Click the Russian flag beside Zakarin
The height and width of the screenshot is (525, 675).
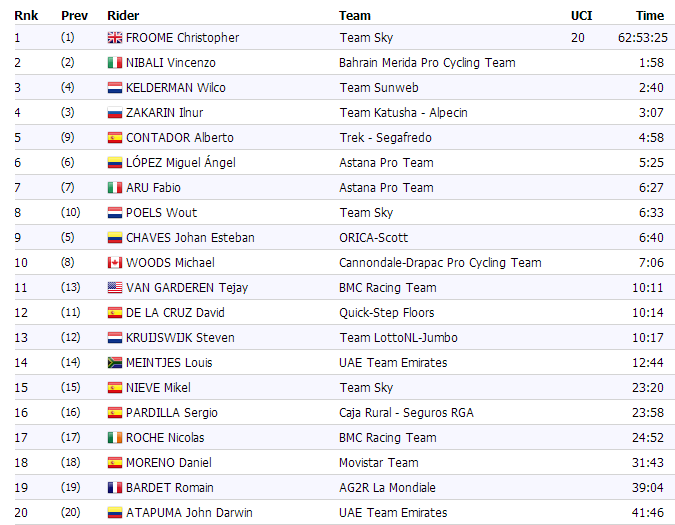pos(115,113)
